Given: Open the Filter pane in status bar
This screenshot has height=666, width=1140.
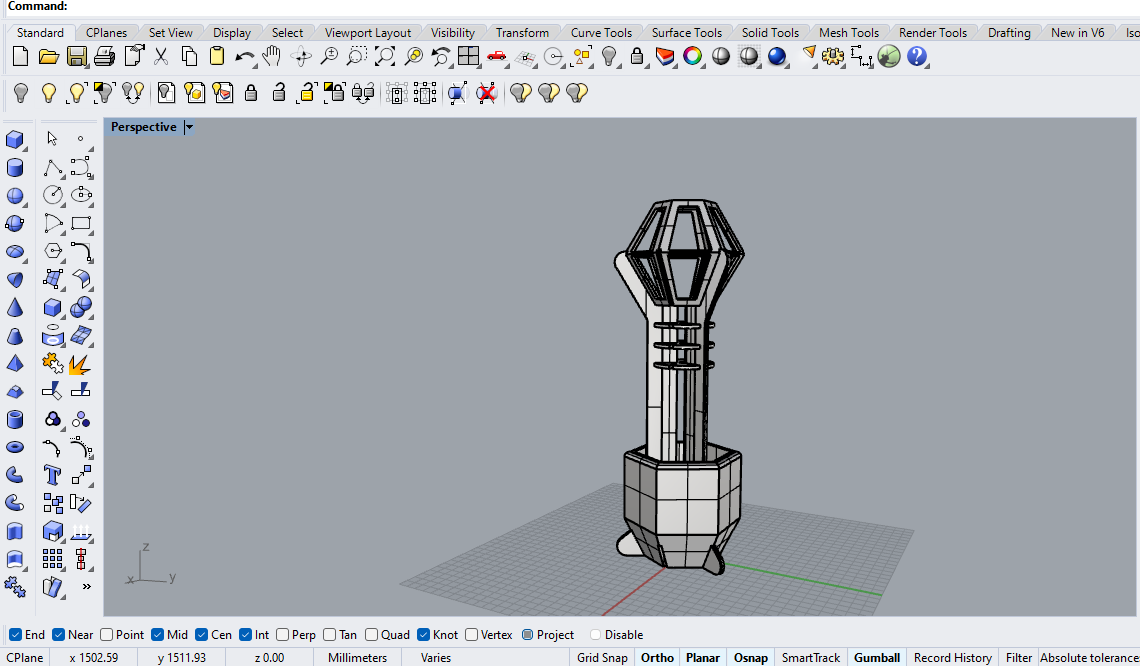Looking at the screenshot, I should [x=1019, y=657].
